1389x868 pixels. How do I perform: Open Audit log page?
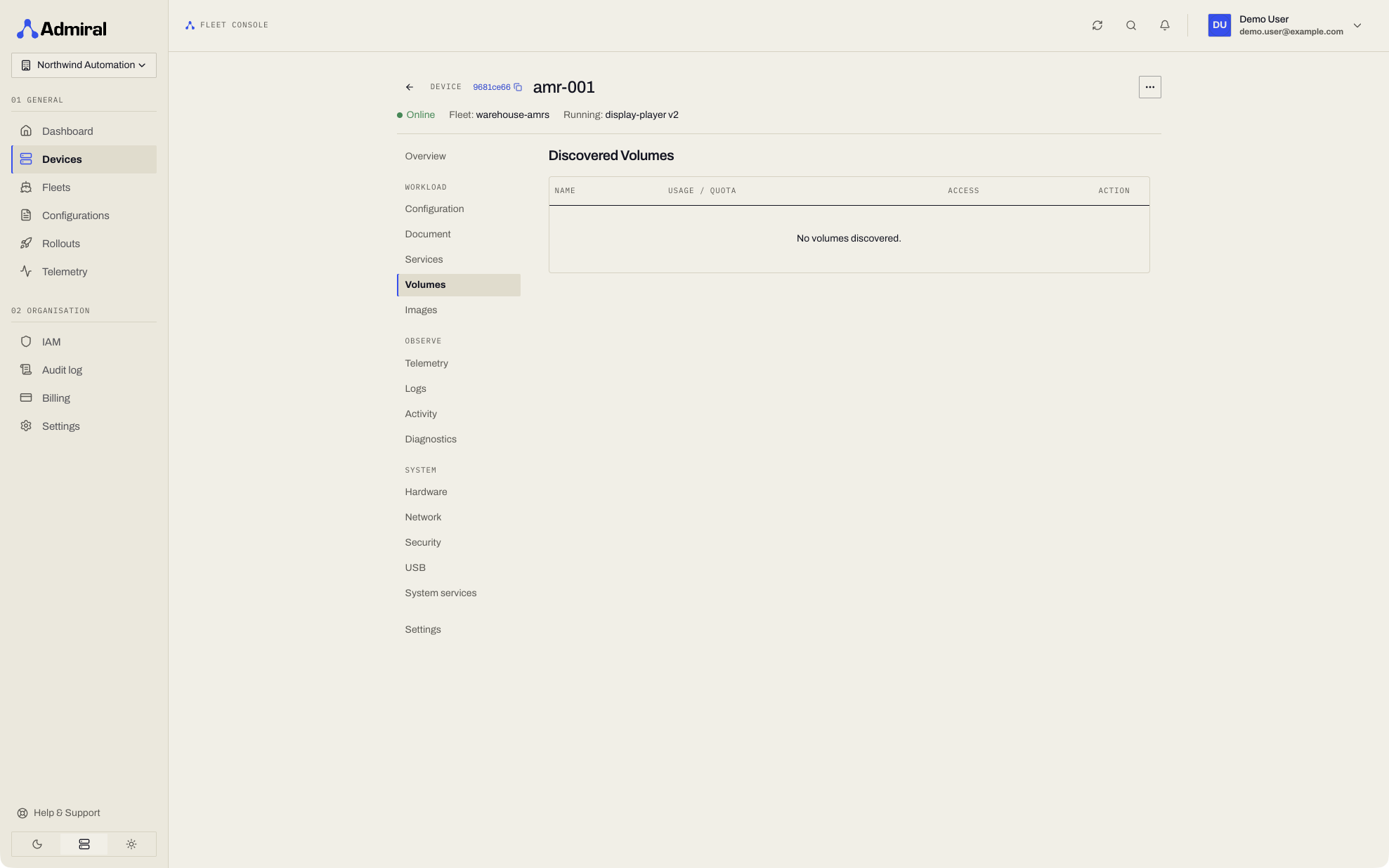pos(84,370)
